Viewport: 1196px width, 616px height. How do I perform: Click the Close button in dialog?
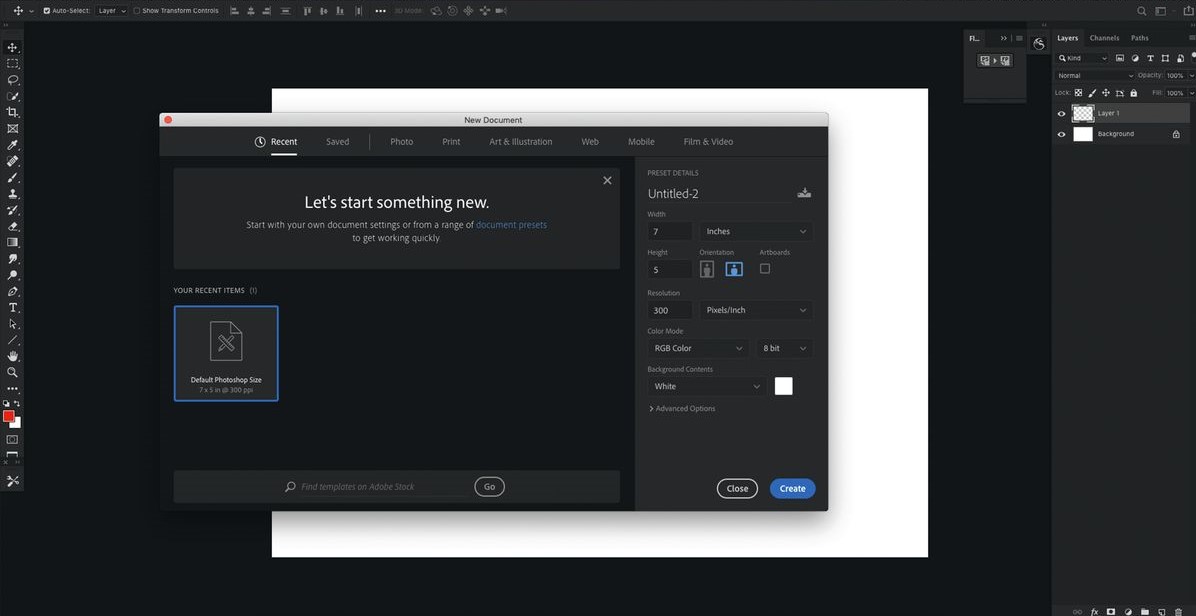pyautogui.click(x=737, y=489)
